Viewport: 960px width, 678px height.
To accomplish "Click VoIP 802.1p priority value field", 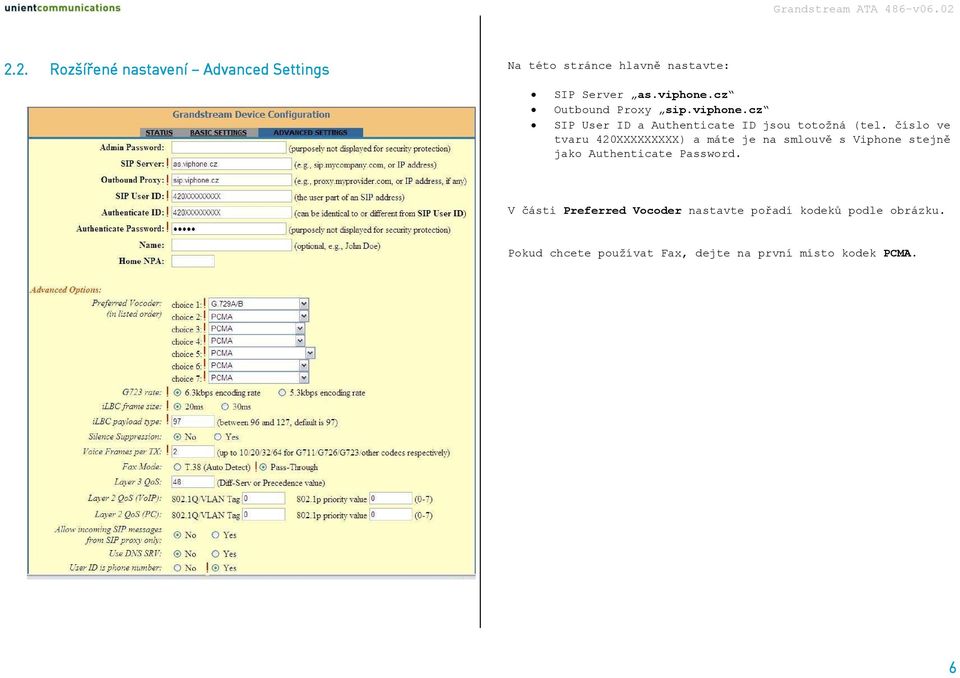I will [x=391, y=499].
